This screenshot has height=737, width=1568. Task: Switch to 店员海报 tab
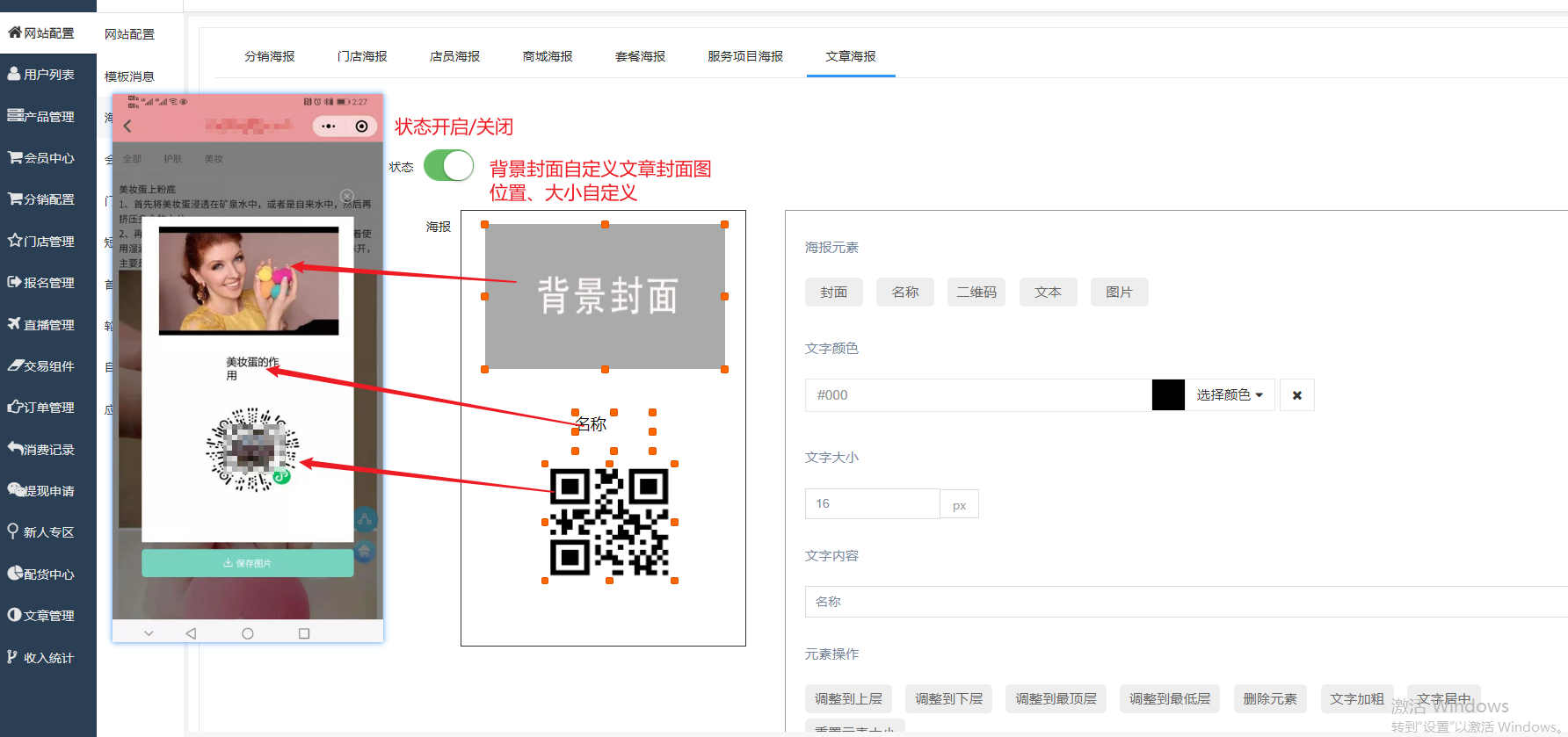[x=454, y=56]
